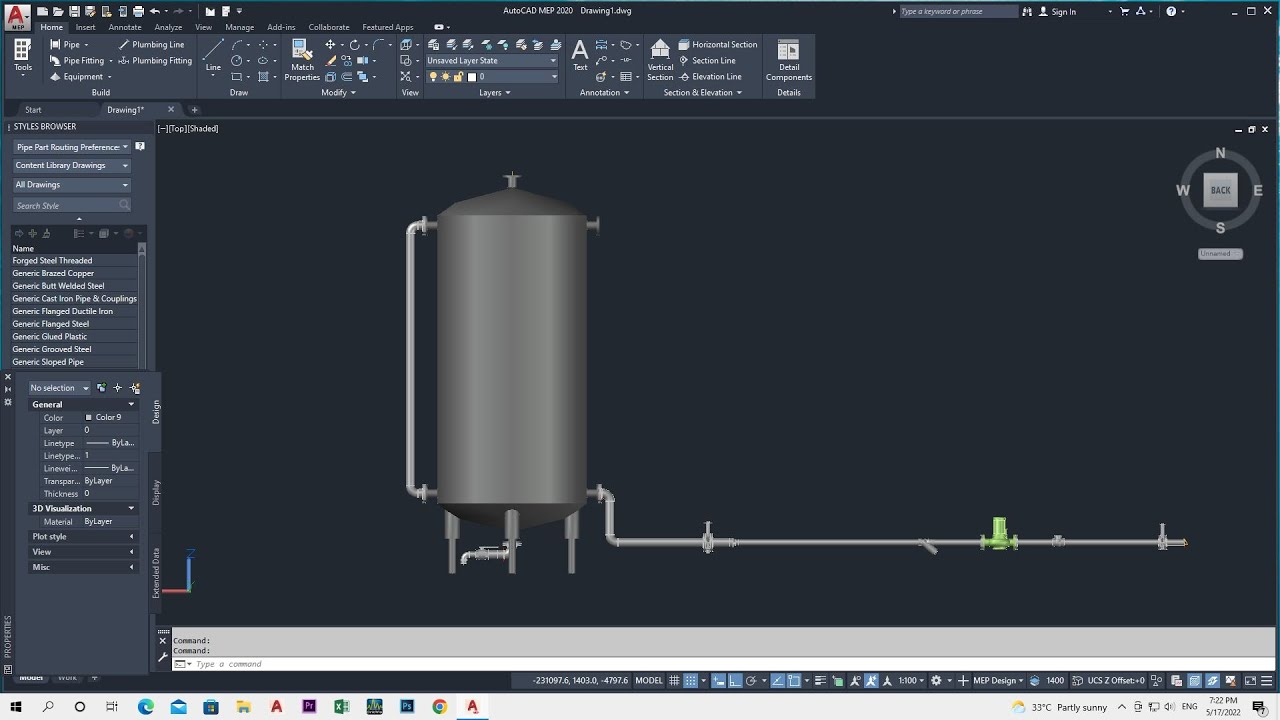Collapse the General properties section
The image size is (1280, 720).
tap(83, 404)
